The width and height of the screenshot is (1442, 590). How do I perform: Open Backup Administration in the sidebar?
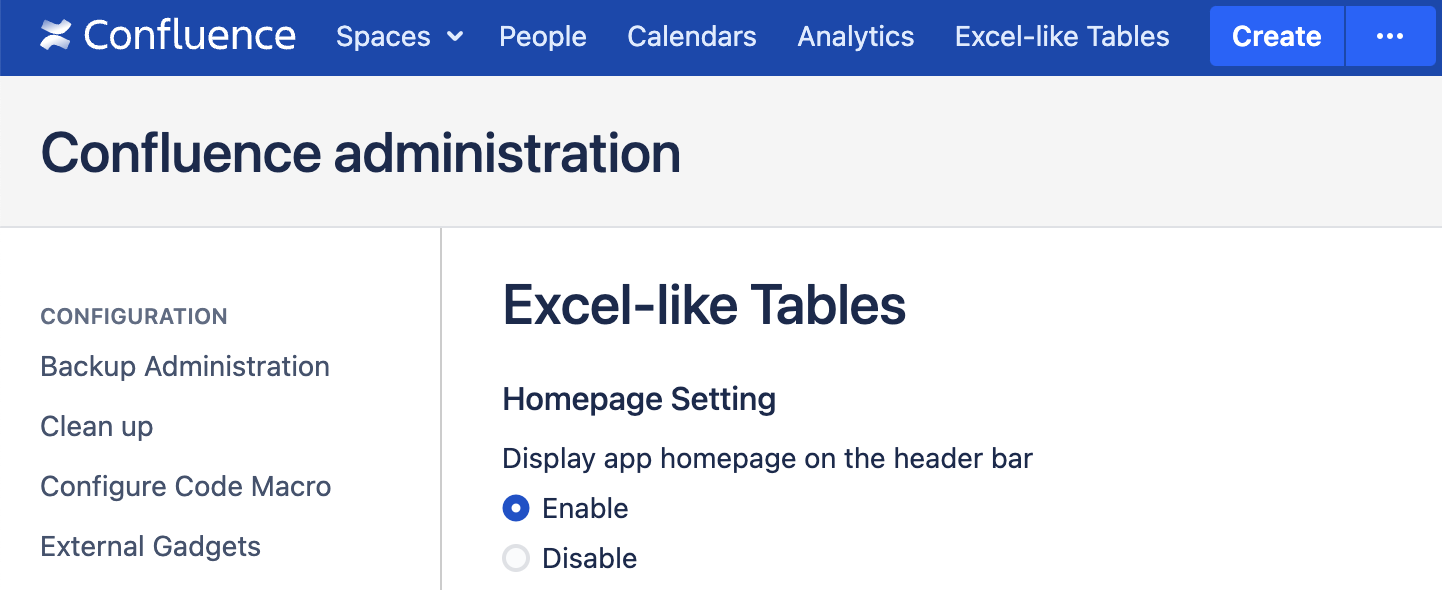(x=185, y=367)
